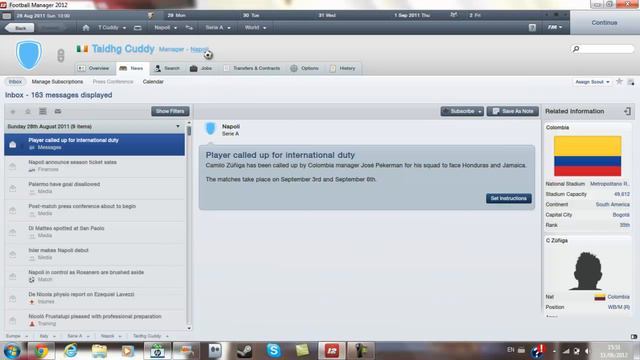The width and height of the screenshot is (640, 360).
Task: Click the Set Instructions button
Action: click(509, 198)
